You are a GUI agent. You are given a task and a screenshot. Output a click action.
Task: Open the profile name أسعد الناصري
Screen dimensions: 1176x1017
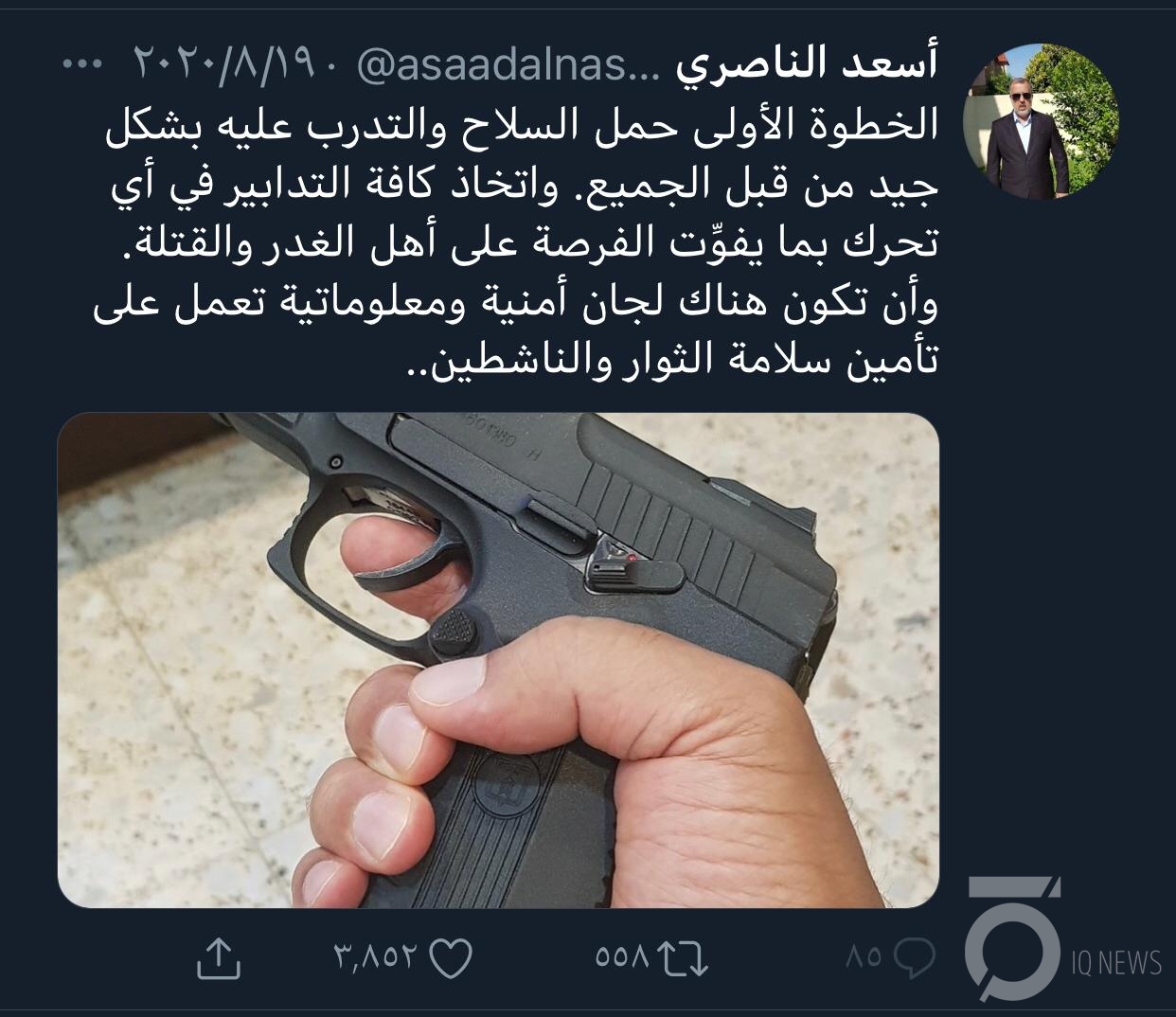[808, 64]
